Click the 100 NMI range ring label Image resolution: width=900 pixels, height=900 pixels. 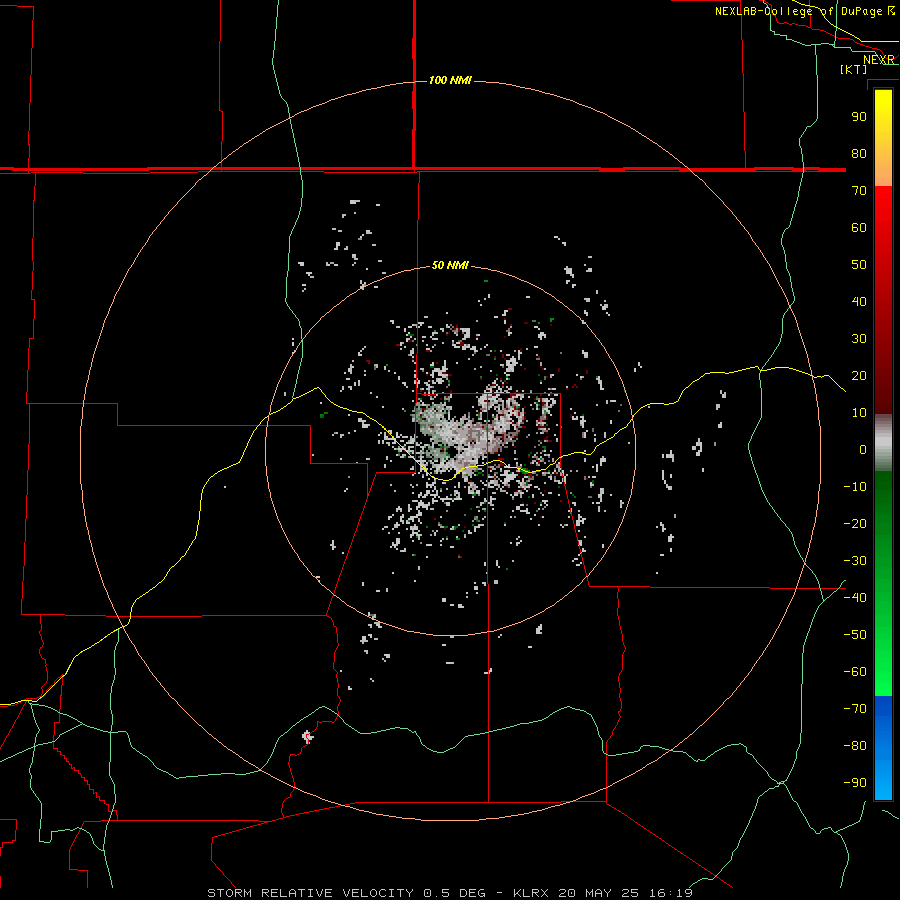click(450, 80)
